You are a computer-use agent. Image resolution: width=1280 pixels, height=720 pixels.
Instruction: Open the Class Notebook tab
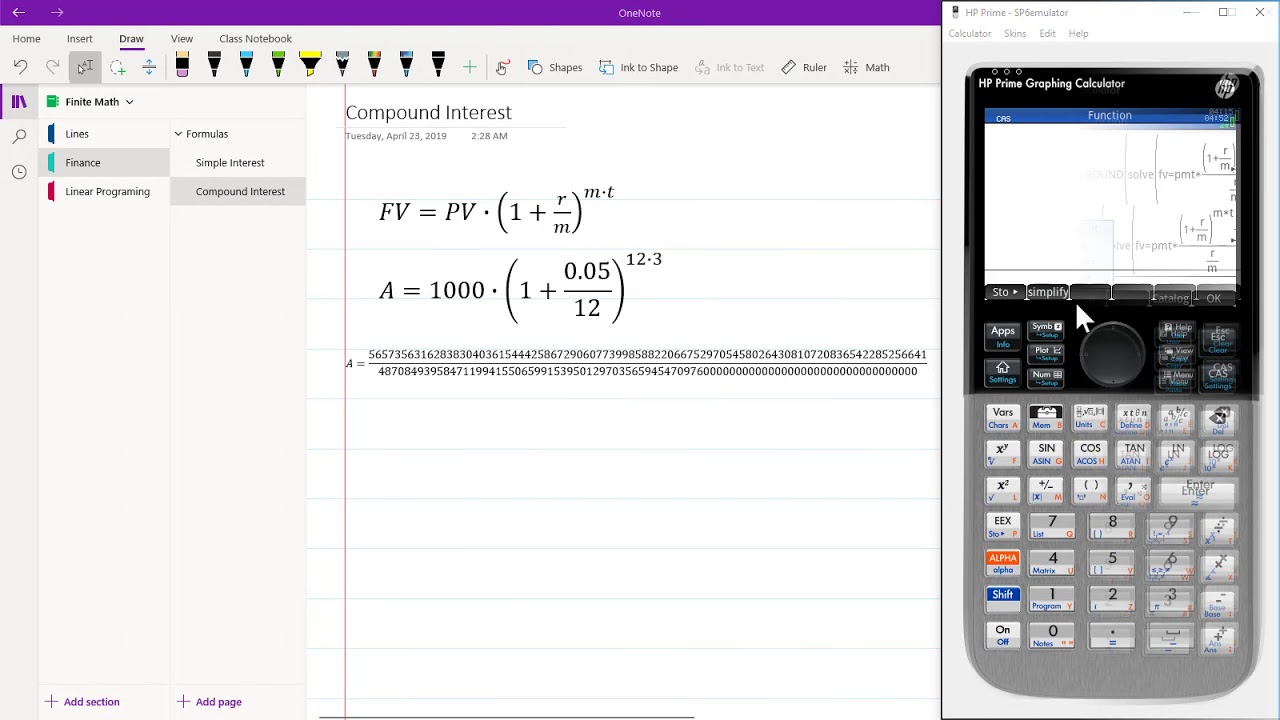click(x=255, y=39)
